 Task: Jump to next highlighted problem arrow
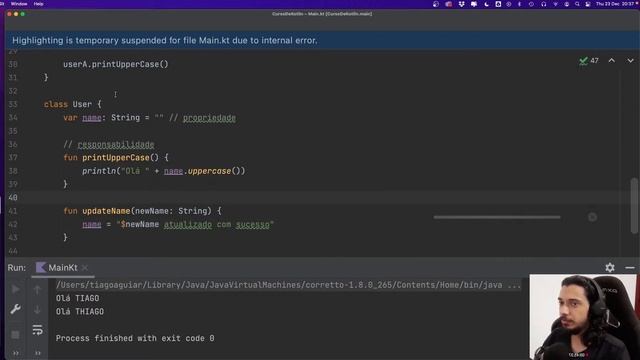(x=630, y=60)
